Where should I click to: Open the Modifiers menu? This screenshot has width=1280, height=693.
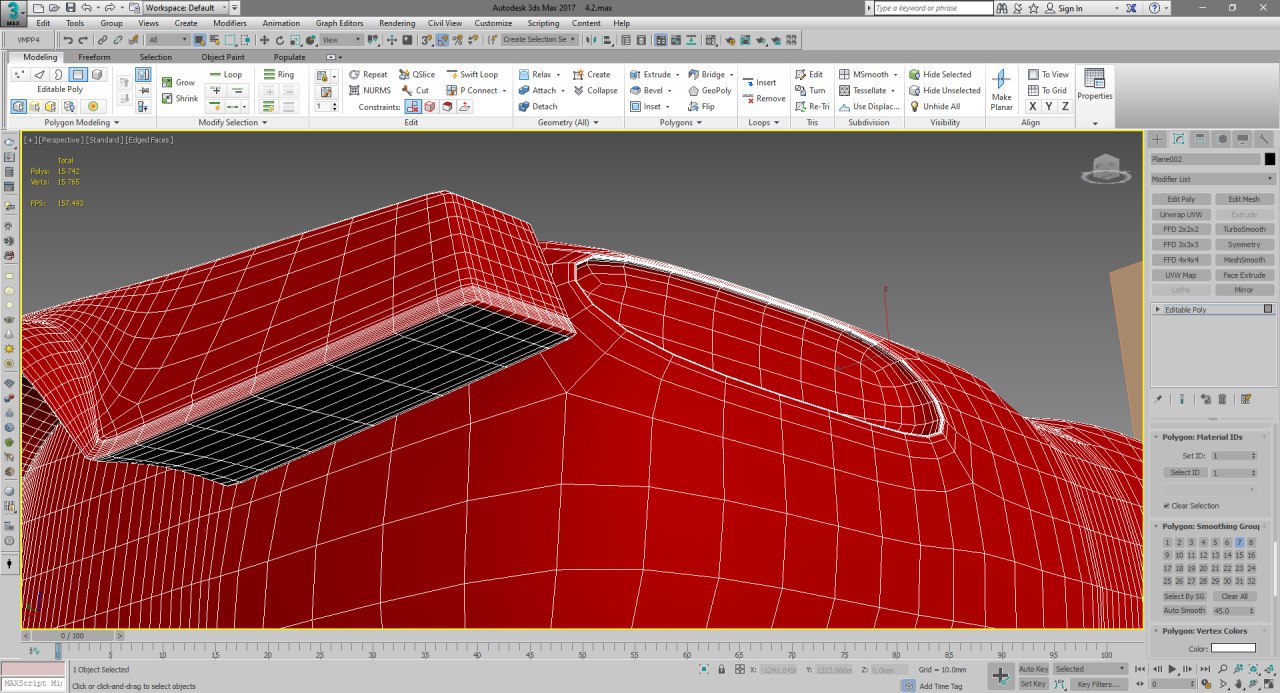[x=230, y=23]
